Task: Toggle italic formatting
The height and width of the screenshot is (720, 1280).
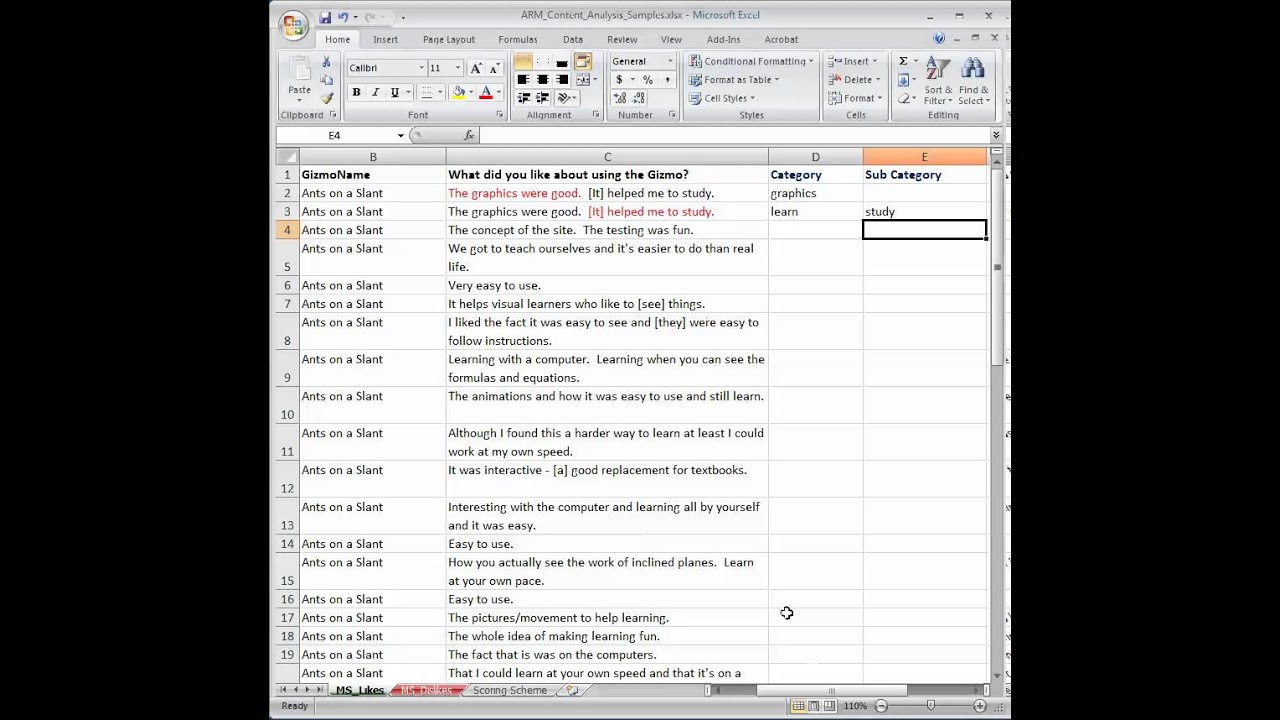Action: tap(375, 92)
